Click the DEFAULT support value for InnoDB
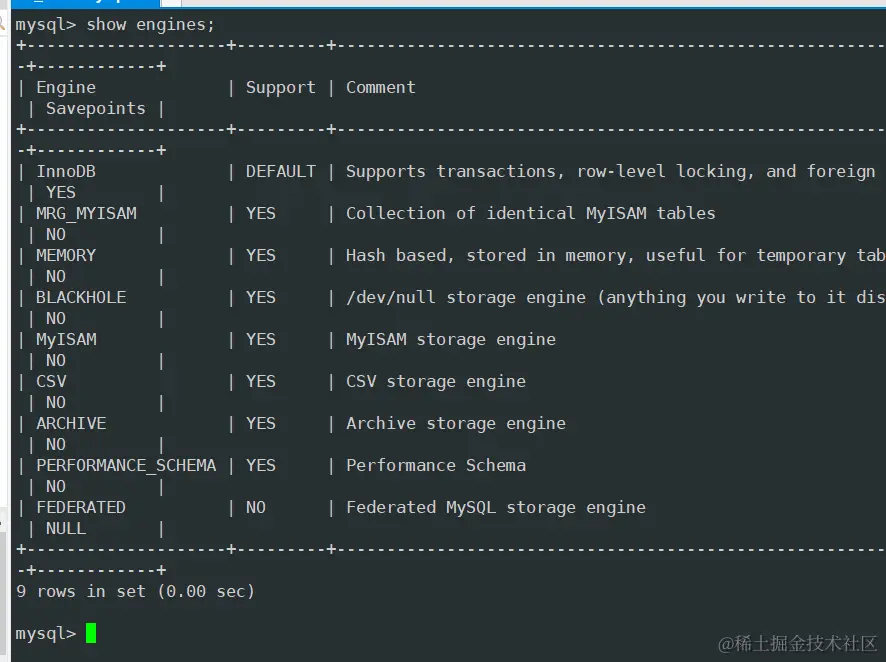This screenshot has height=662, width=886. 280,171
